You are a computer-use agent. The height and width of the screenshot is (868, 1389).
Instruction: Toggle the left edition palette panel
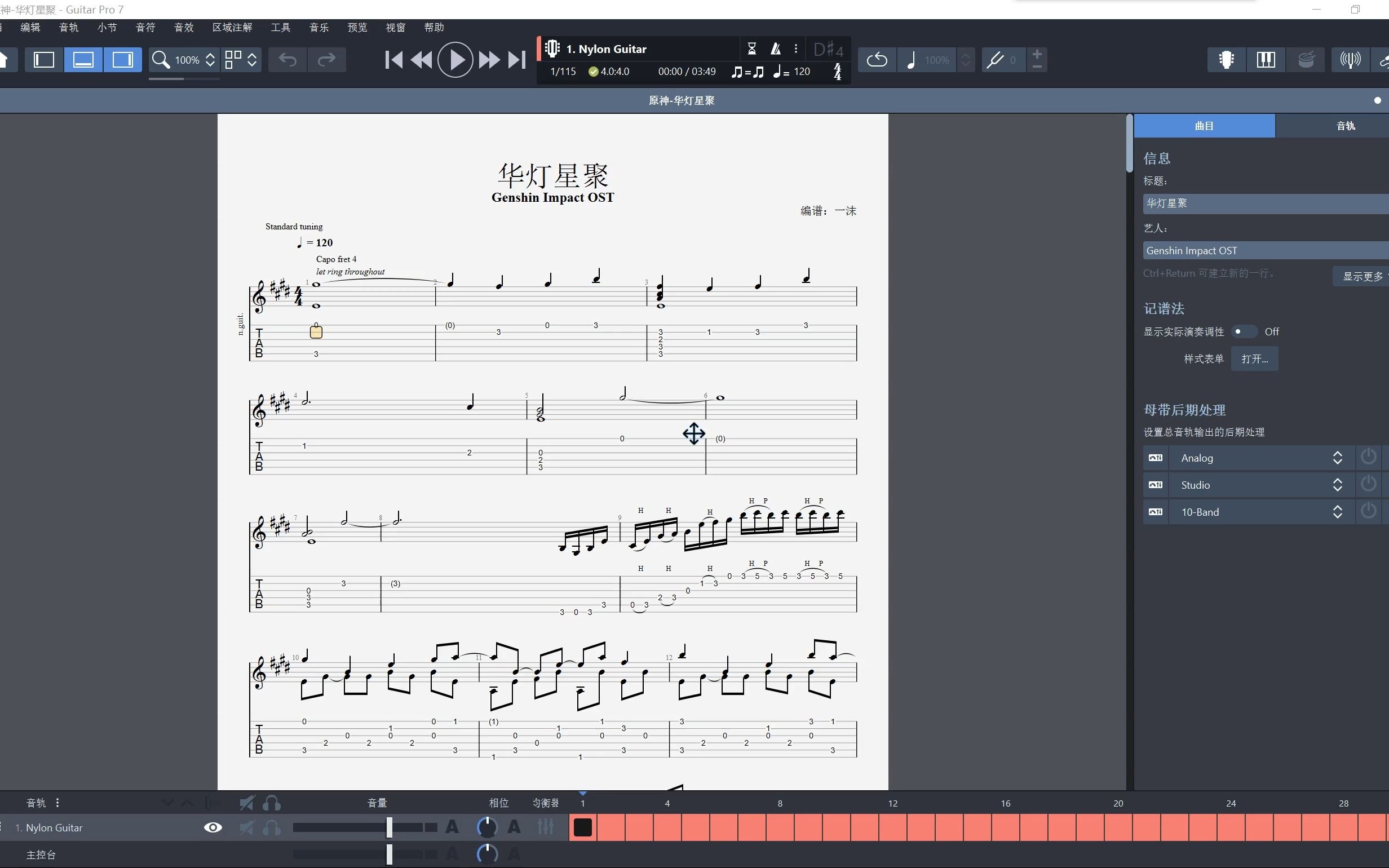pyautogui.click(x=44, y=60)
